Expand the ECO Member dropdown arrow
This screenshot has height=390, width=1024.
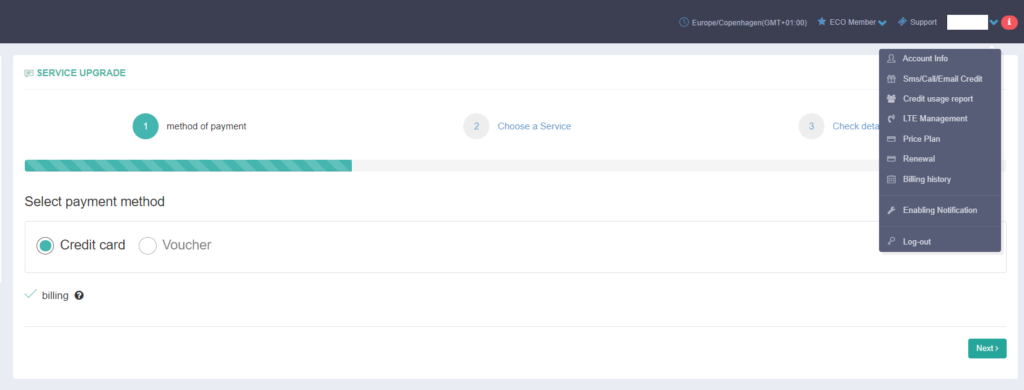click(x=882, y=23)
